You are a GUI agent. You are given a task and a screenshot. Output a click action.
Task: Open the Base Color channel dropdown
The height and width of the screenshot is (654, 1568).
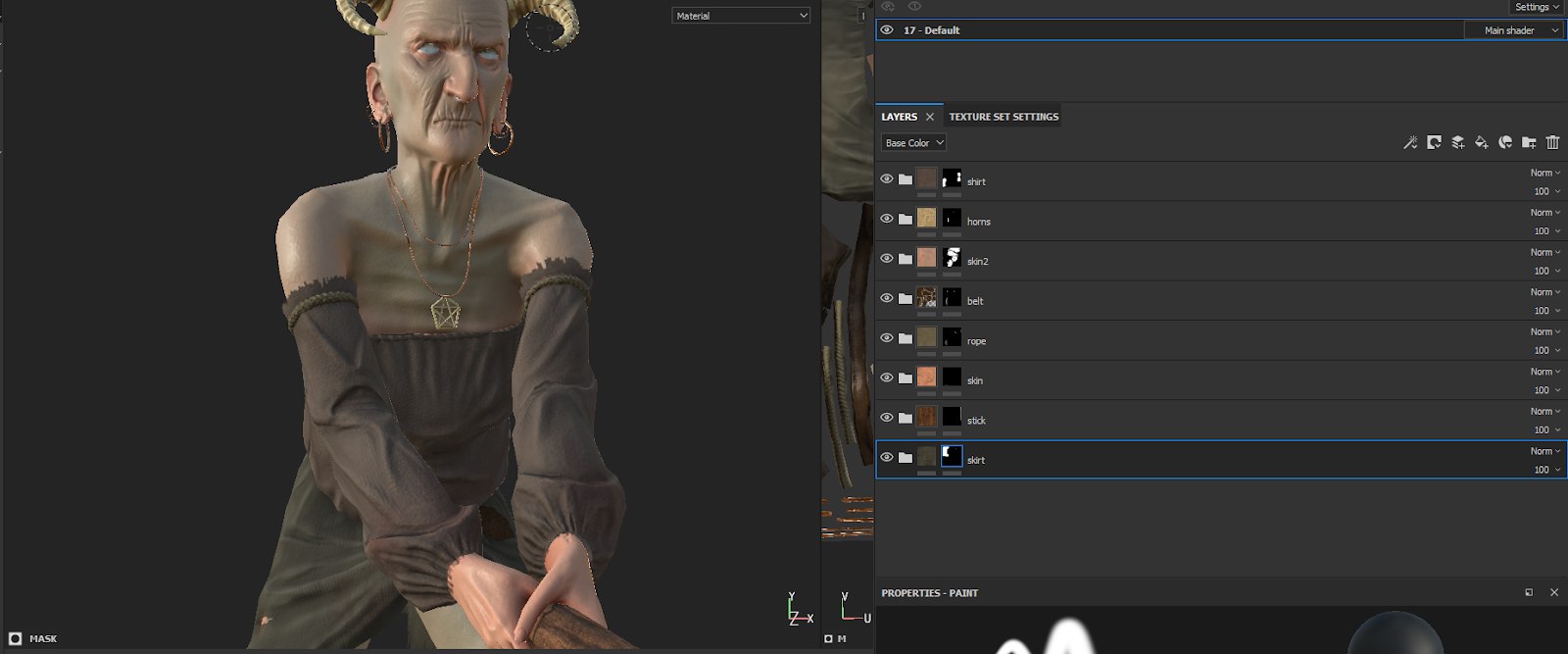coord(913,143)
